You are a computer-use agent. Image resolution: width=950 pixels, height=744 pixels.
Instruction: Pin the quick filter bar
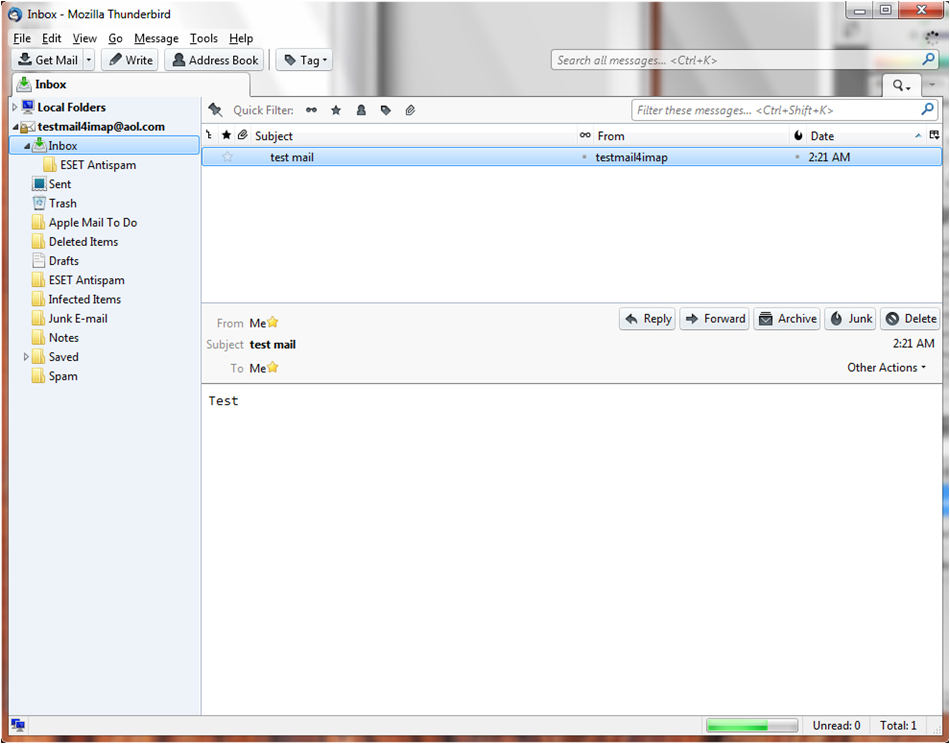click(x=214, y=110)
